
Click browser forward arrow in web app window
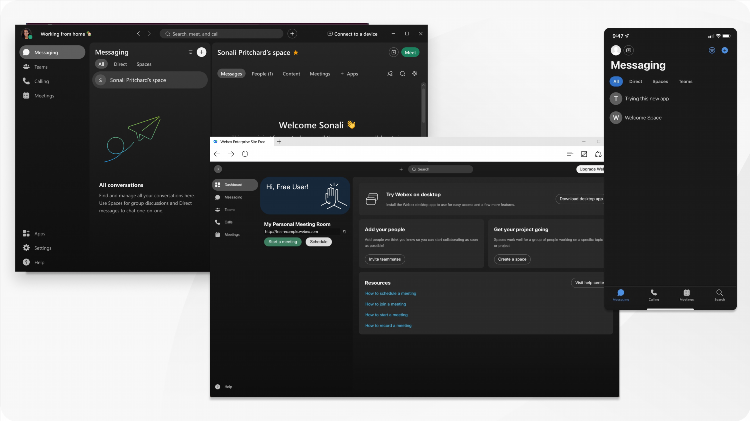pyautogui.click(x=232, y=154)
